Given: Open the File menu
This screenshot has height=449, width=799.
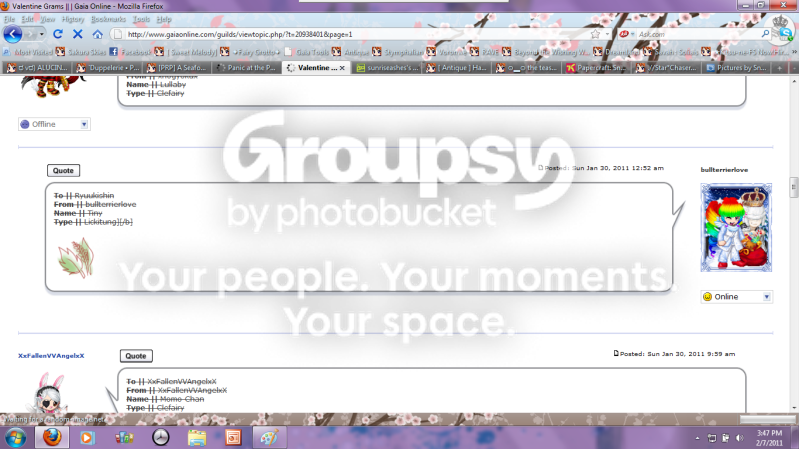Looking at the screenshot, I should [x=9, y=19].
